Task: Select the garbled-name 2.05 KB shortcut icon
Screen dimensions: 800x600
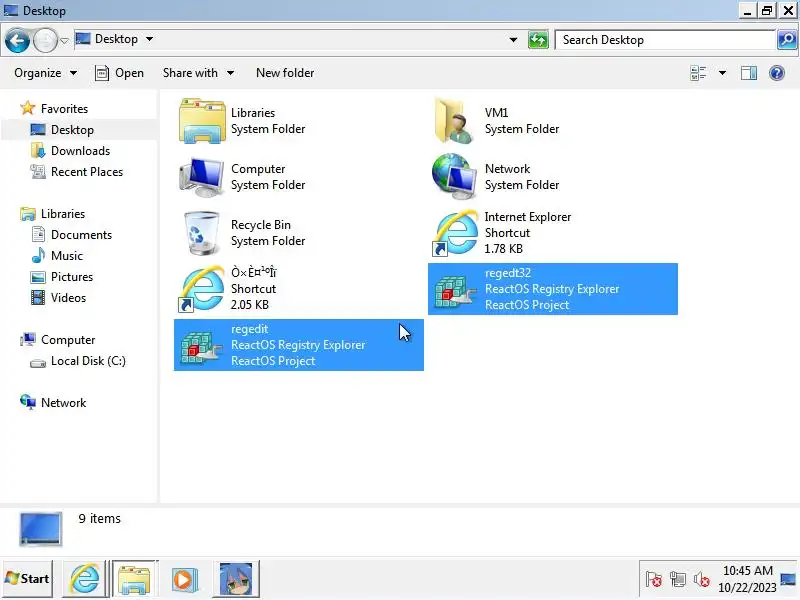Action: pos(202,289)
